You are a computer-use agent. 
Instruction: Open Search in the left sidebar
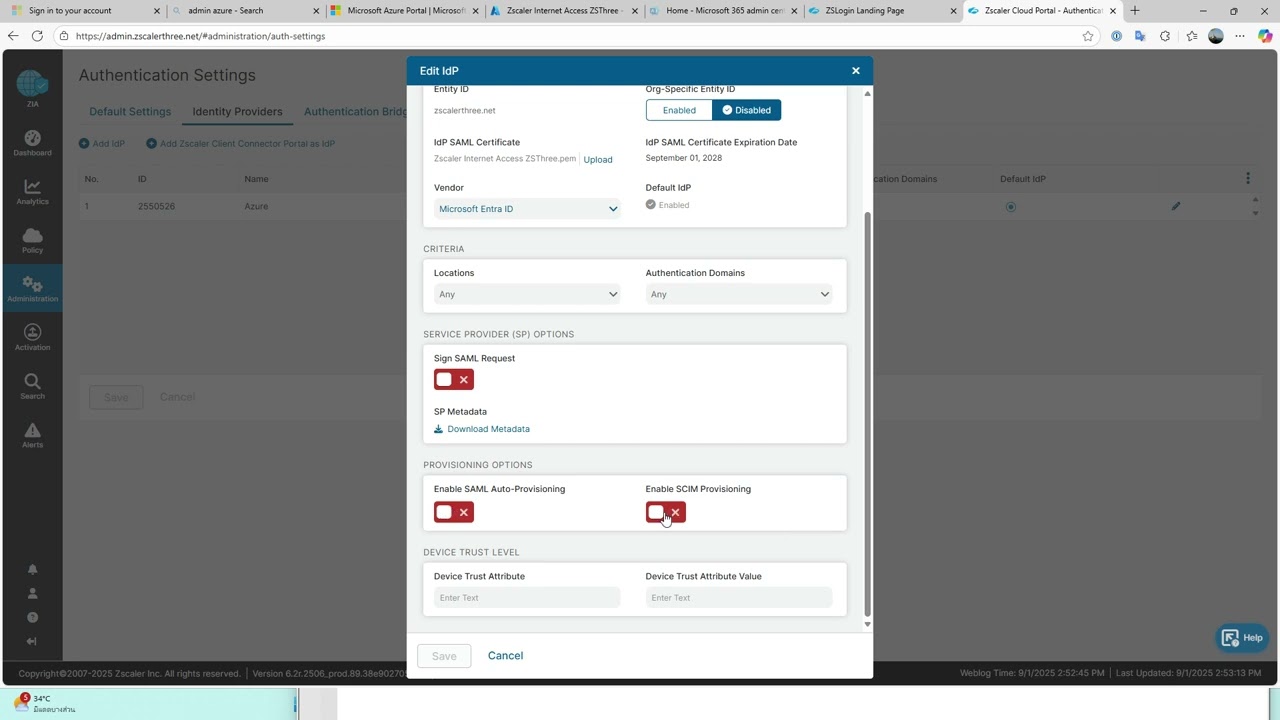click(32, 387)
